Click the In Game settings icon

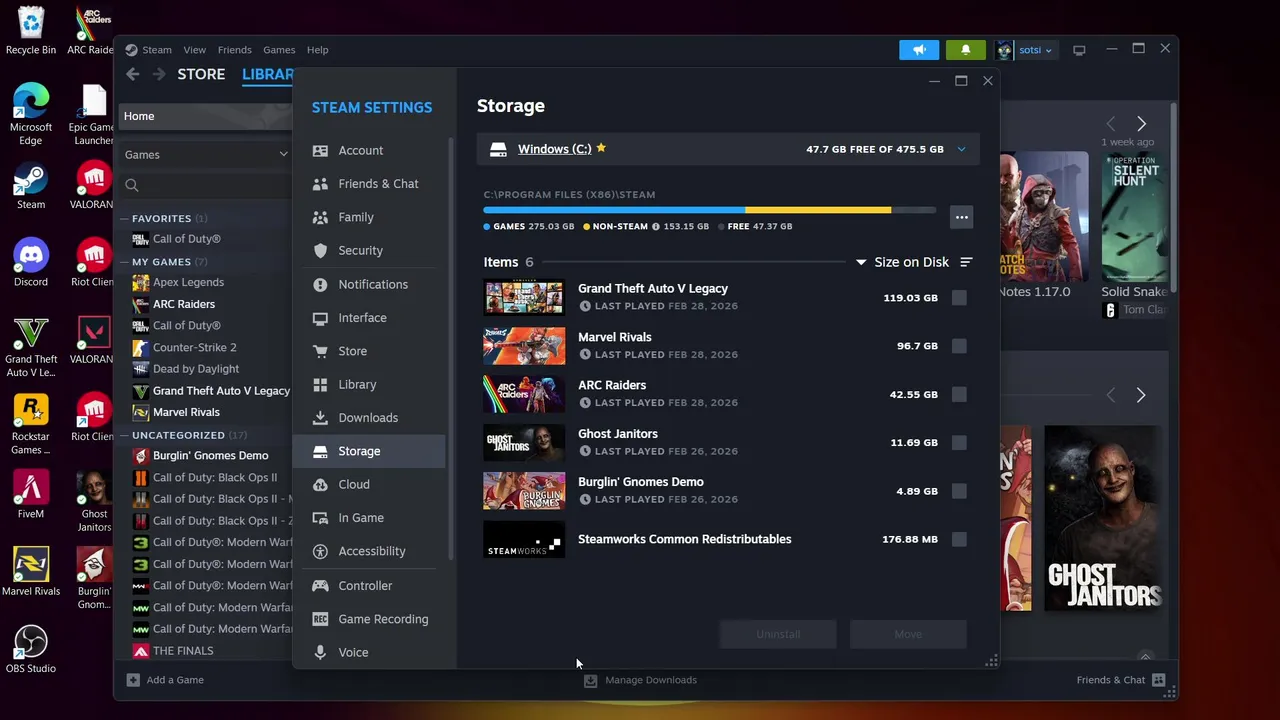pos(320,518)
